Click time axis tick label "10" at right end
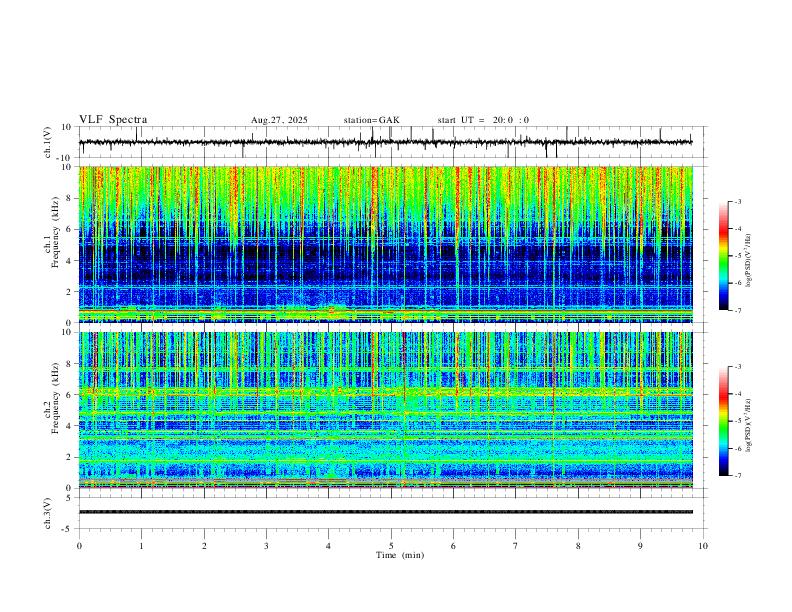The height and width of the screenshot is (612, 792). click(x=703, y=546)
